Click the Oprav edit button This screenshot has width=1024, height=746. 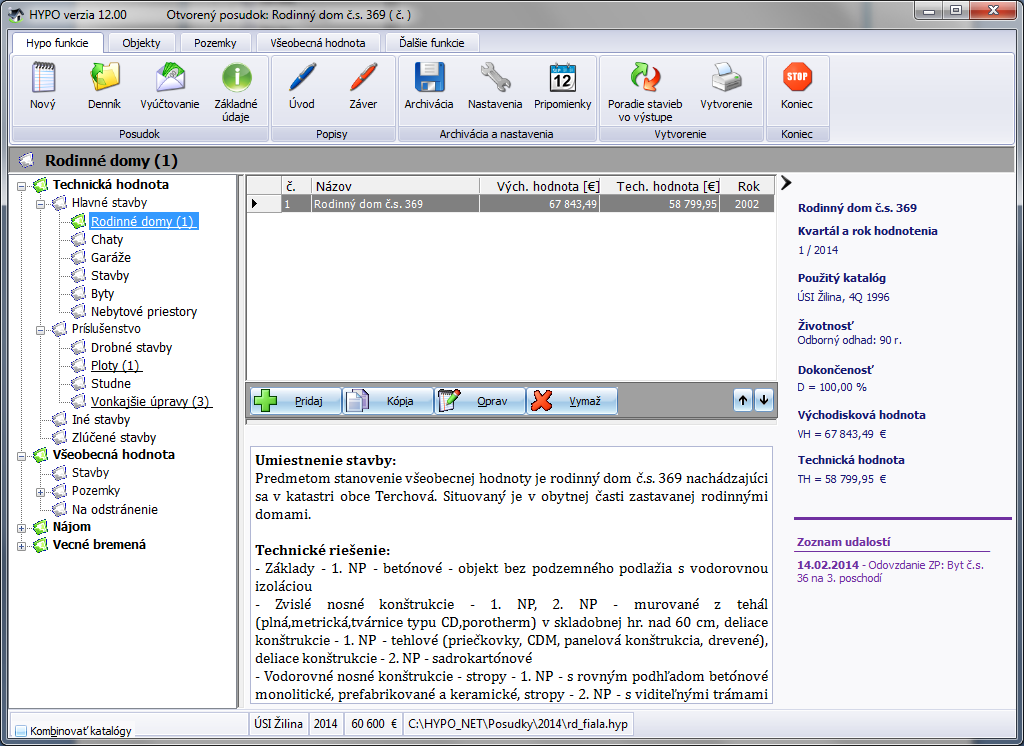479,400
